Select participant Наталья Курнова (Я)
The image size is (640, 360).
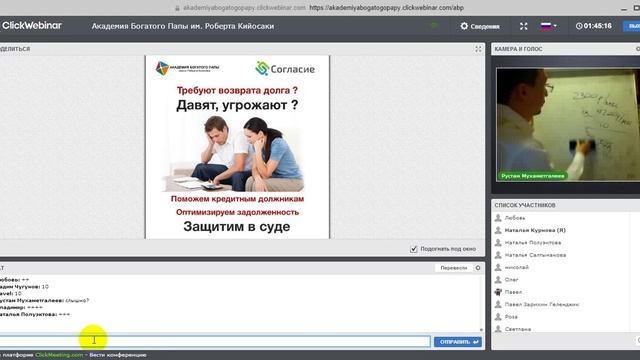click(x=535, y=230)
